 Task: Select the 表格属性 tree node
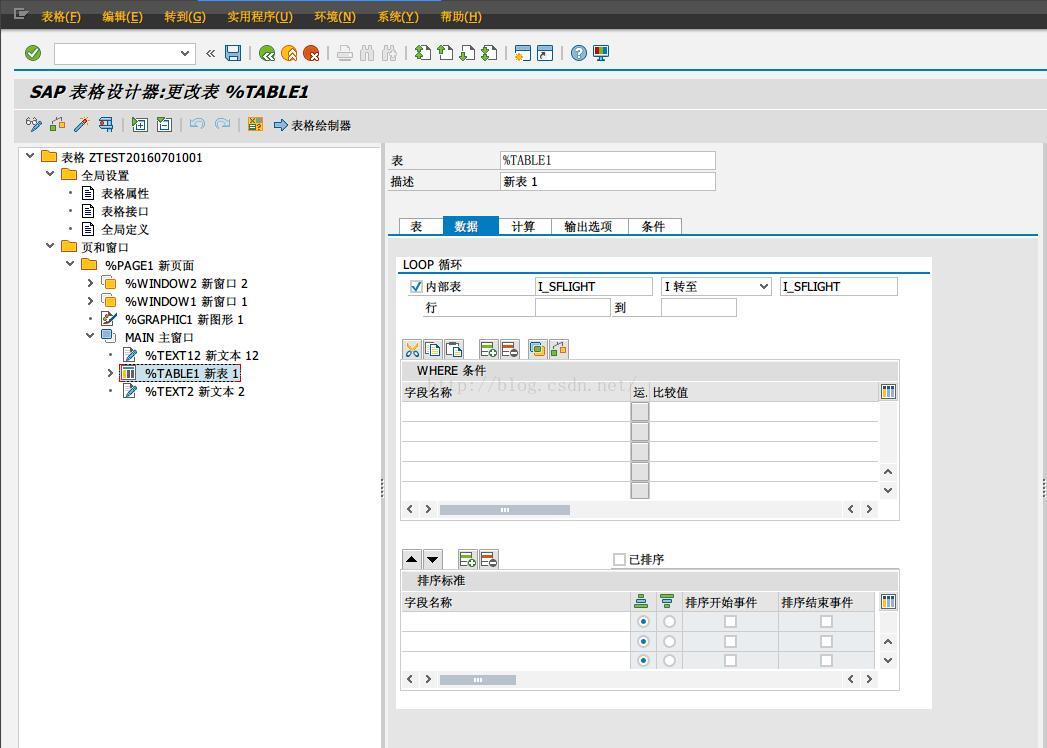125,194
